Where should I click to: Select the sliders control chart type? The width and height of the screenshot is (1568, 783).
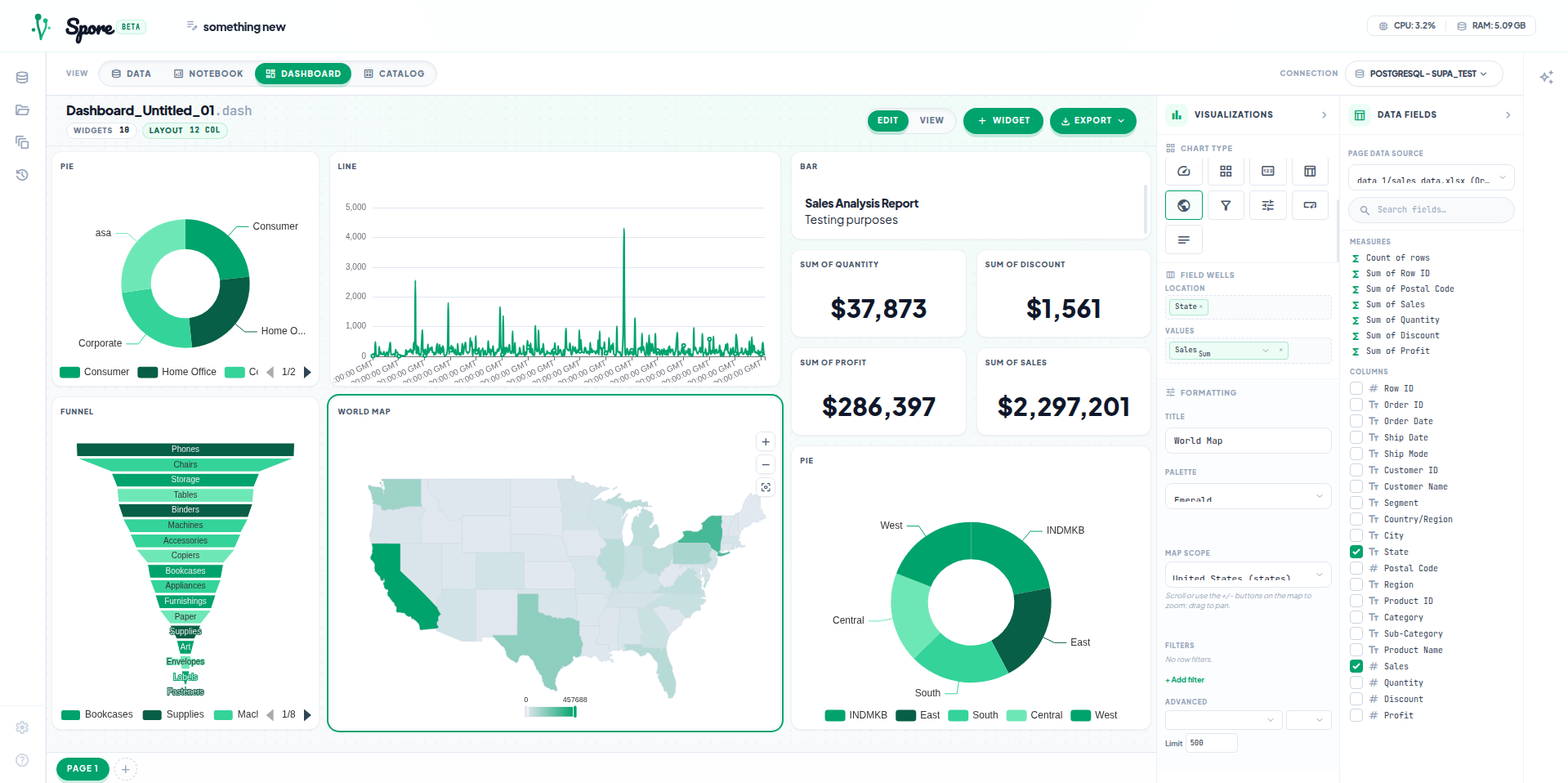(1268, 205)
